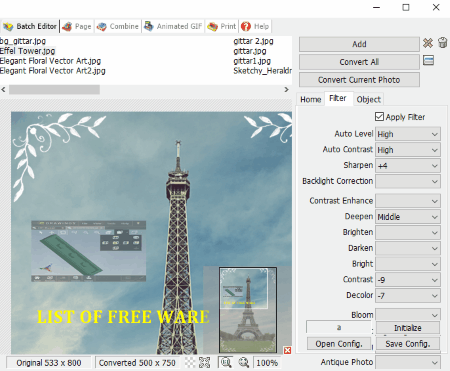Click the remove-file X icon beside Add
450x371 pixels.
pyautogui.click(x=428, y=43)
